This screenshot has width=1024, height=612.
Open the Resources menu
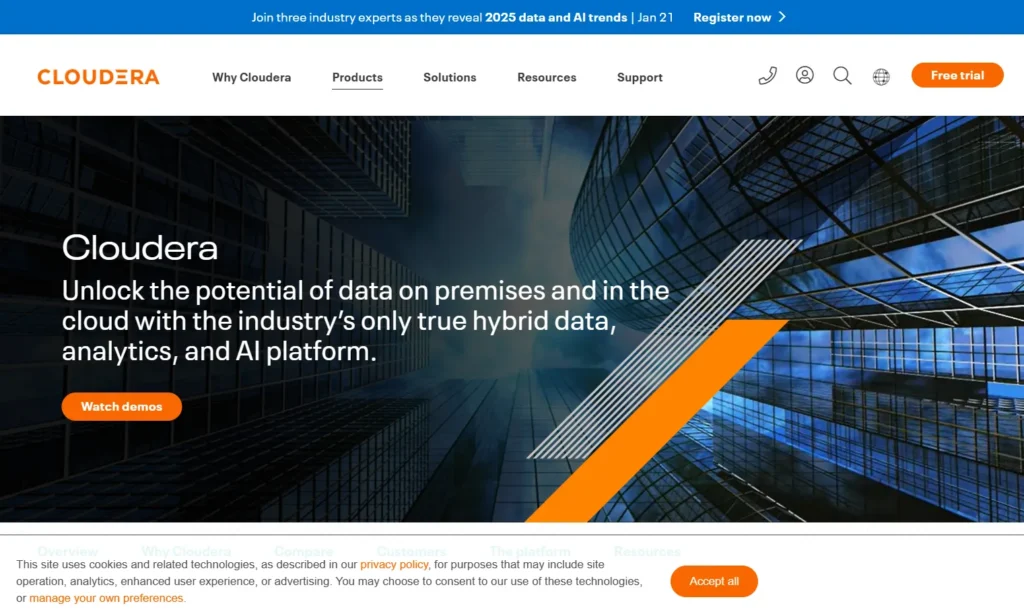(x=547, y=77)
